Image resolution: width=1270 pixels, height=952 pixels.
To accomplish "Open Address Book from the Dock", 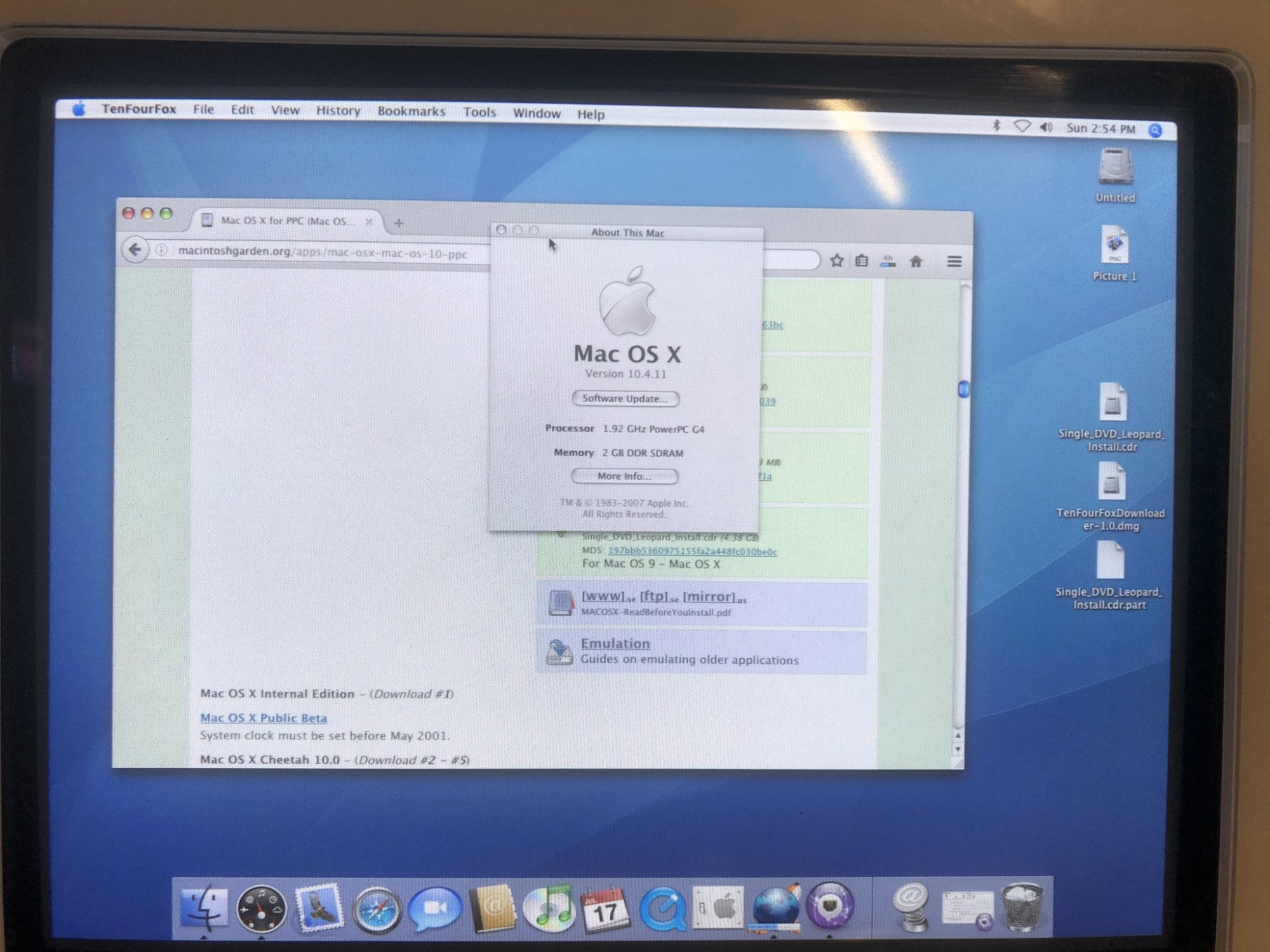I will click(x=491, y=909).
